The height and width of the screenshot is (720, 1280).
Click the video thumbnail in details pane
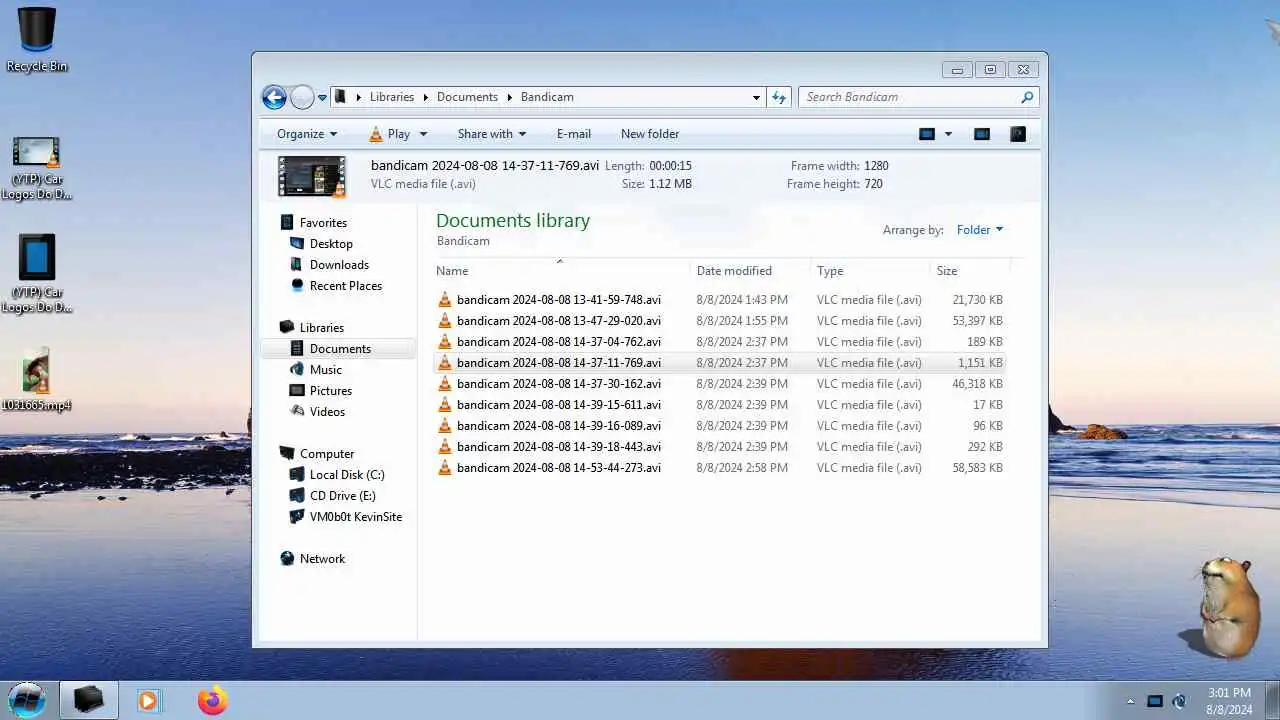tap(312, 176)
